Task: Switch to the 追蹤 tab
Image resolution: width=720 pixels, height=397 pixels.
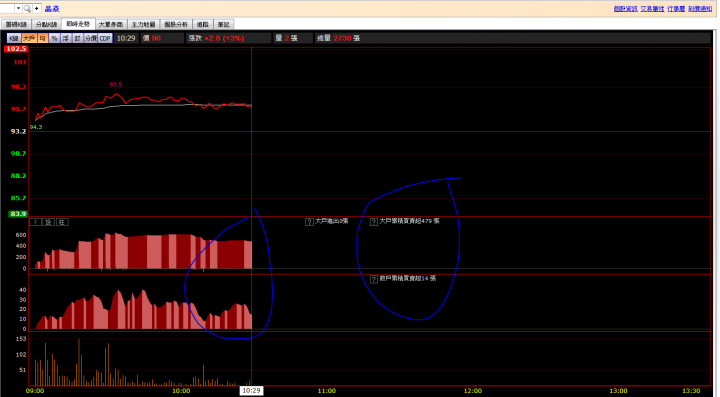Action: point(202,24)
